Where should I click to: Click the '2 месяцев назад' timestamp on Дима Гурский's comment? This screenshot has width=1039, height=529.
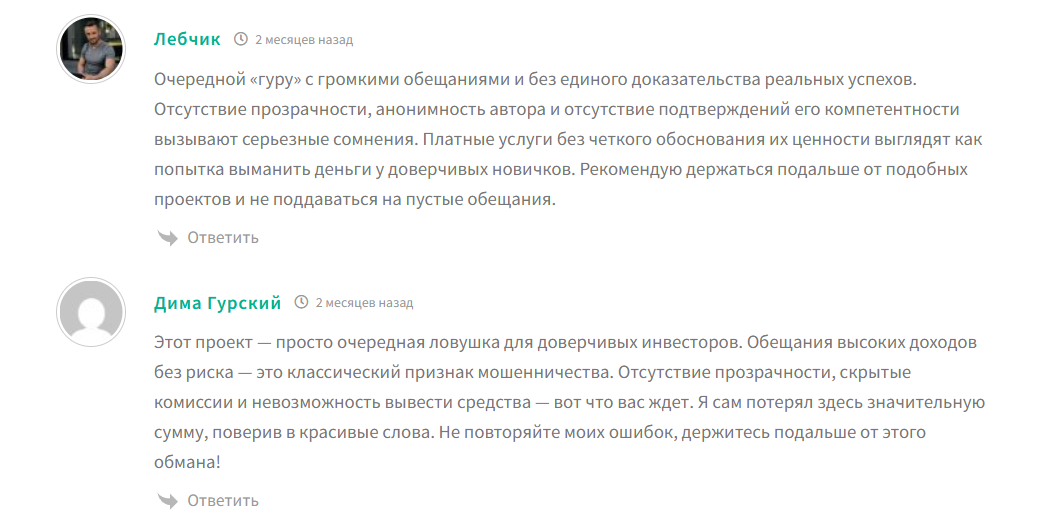pyautogui.click(x=364, y=303)
